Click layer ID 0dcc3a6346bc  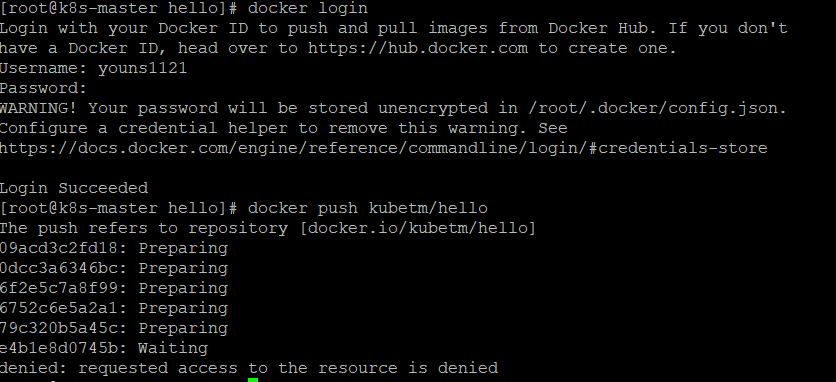click(64, 268)
